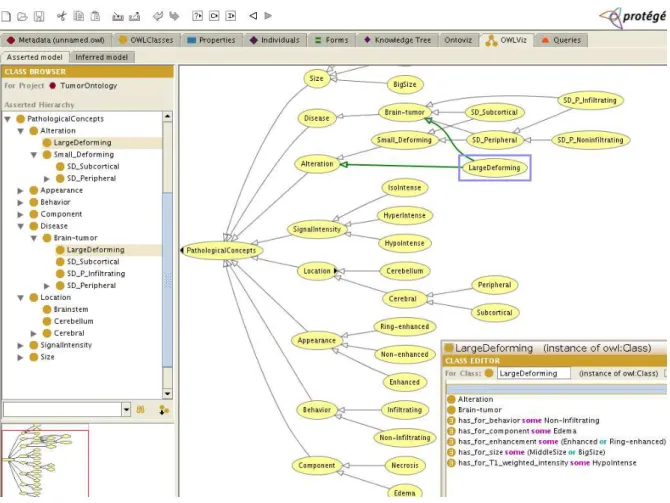Navigate back with the left triangle arrow

(x=253, y=16)
